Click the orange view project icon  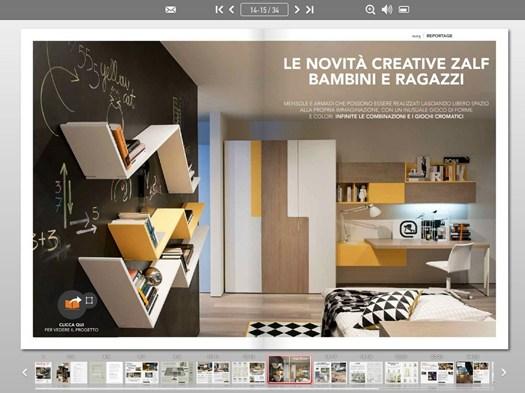click(72, 303)
